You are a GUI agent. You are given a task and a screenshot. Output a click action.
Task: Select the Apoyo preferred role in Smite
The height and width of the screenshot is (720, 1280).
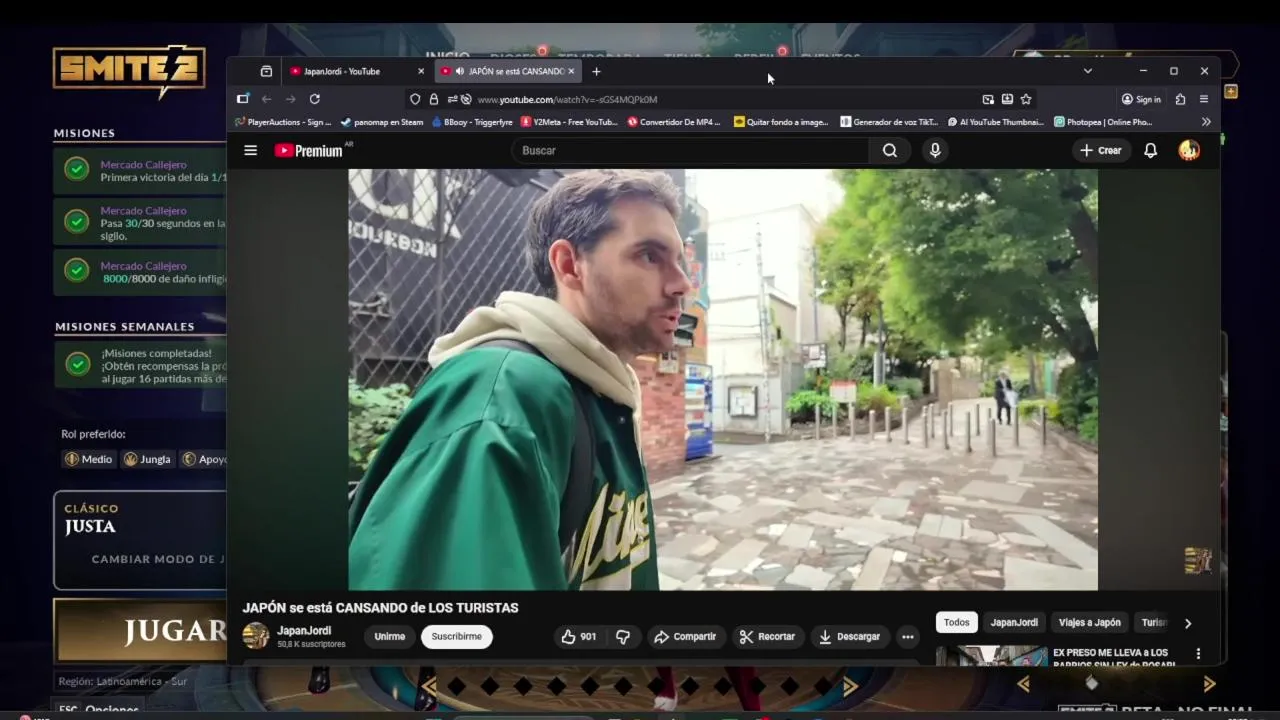coord(204,459)
